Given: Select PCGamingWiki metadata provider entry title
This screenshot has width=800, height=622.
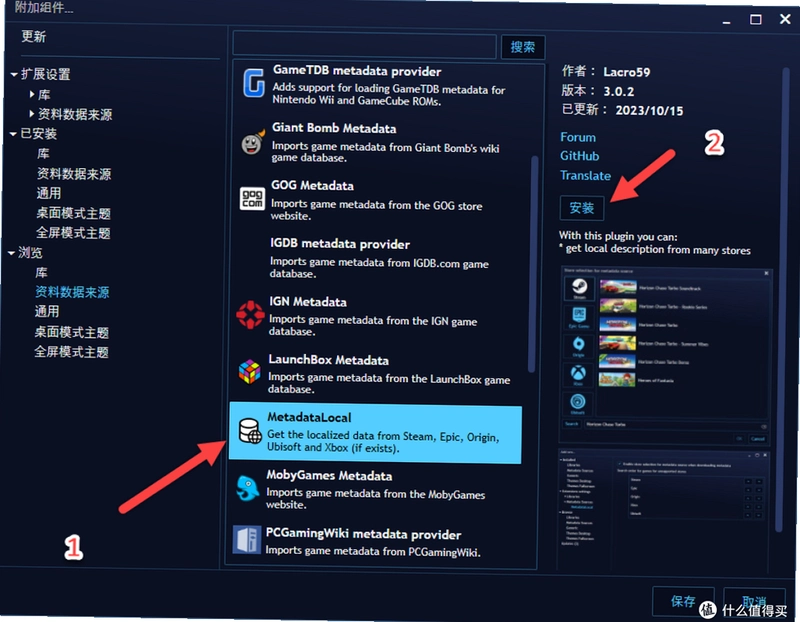Looking at the screenshot, I should (x=363, y=534).
